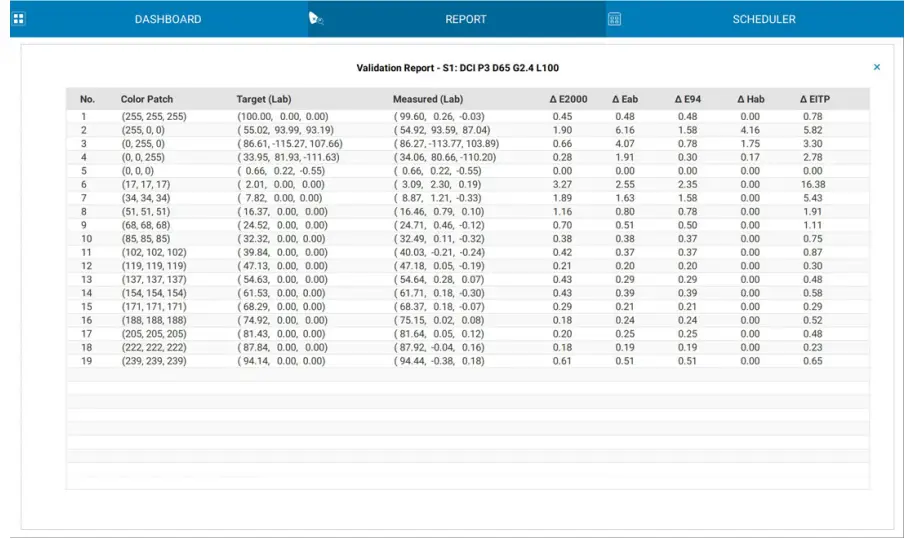
Task: Click the report title text
Action: coord(457,68)
